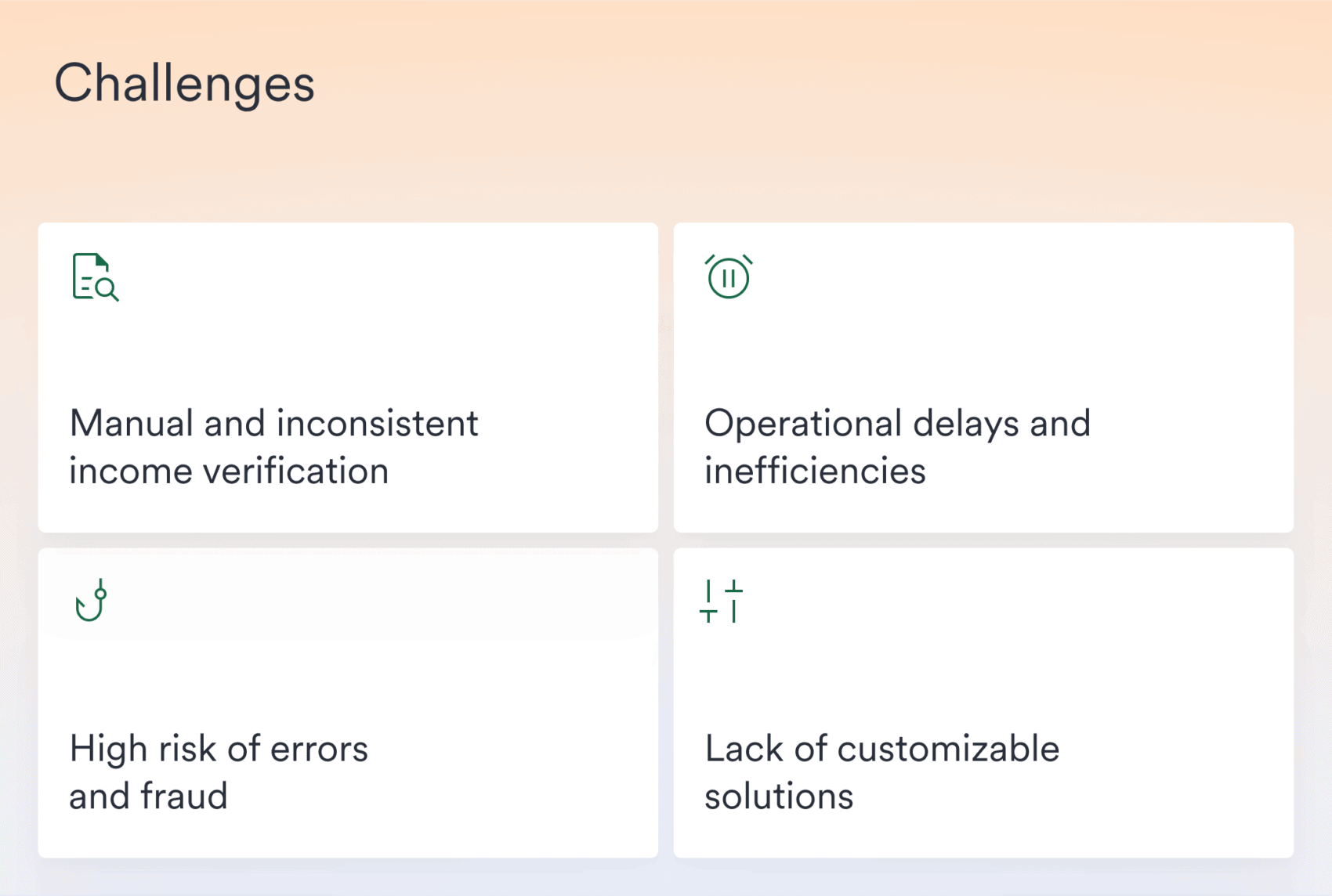This screenshot has height=896, width=1332.
Task: Click "Operational delays and" text line
Action: click(897, 424)
